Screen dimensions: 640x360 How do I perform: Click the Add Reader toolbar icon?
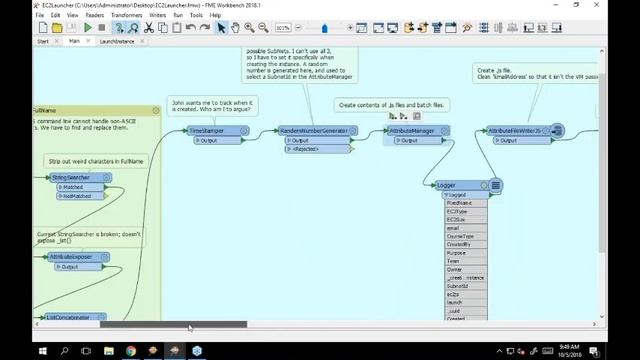[x=409, y=28]
